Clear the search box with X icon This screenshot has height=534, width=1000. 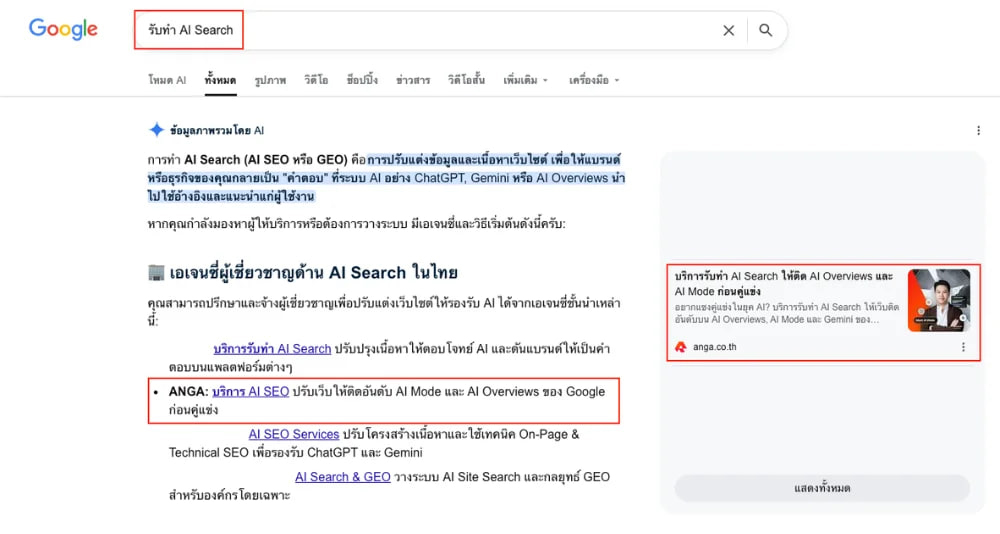[x=728, y=30]
